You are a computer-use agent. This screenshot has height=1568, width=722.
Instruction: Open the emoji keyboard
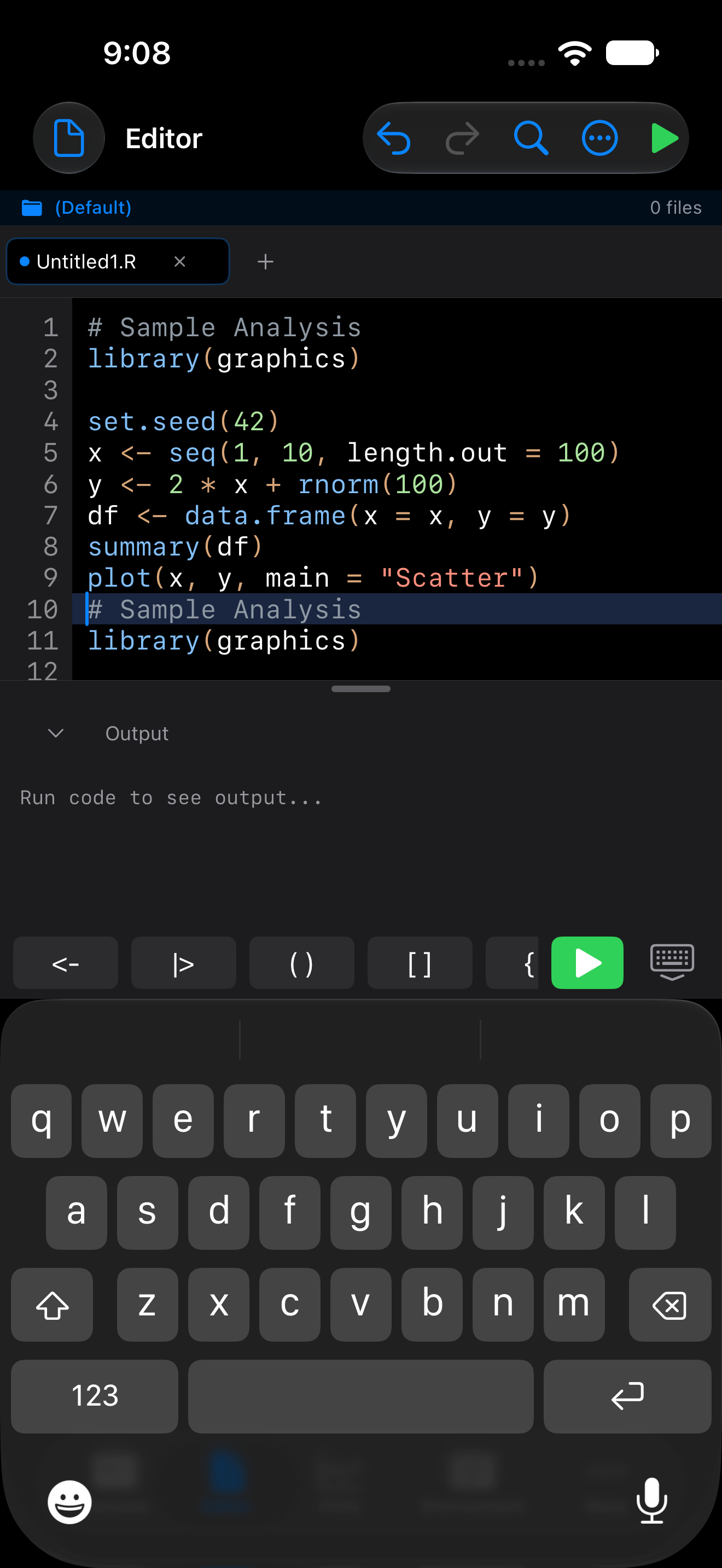69,1502
